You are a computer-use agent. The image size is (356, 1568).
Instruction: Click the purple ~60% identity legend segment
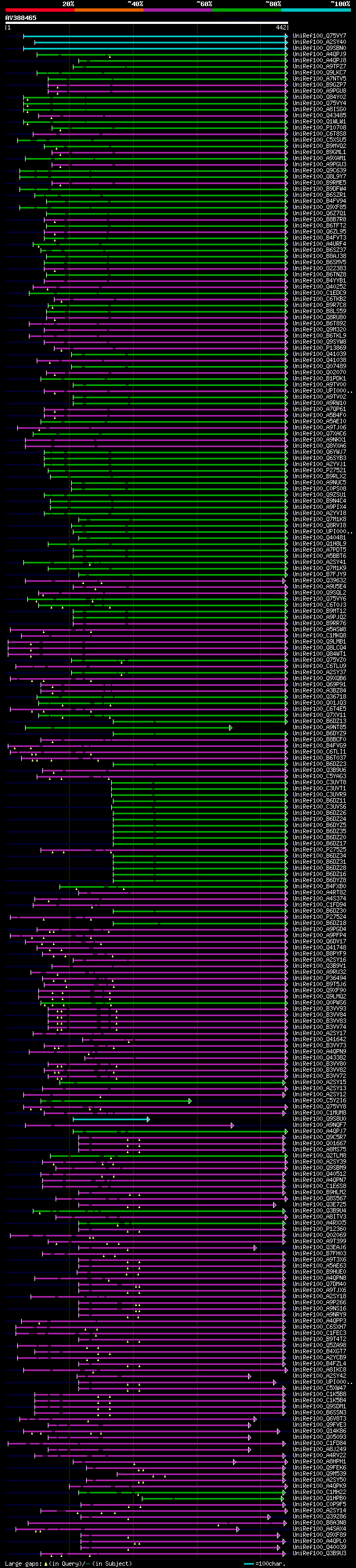(x=177, y=10)
